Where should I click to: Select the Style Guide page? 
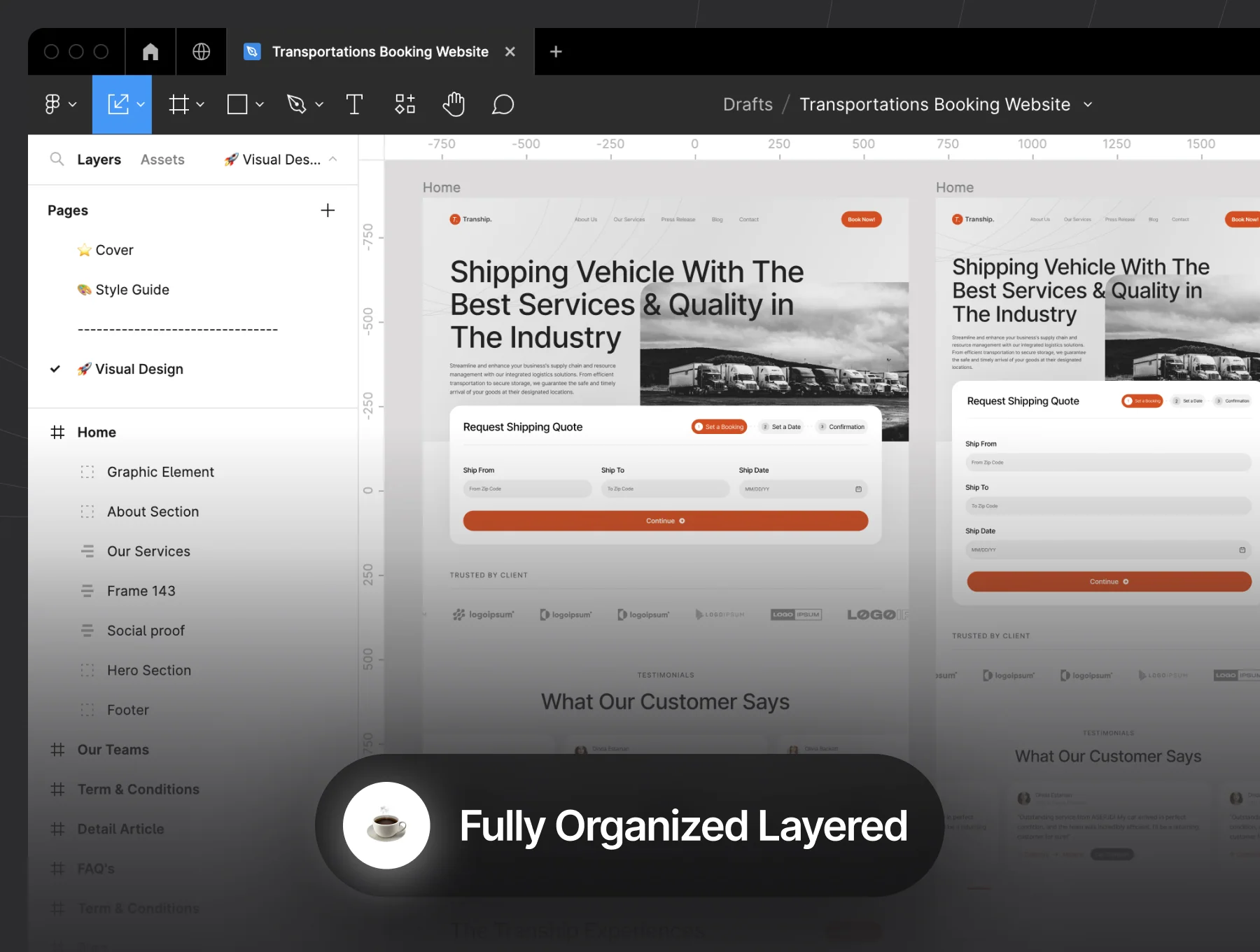click(123, 290)
